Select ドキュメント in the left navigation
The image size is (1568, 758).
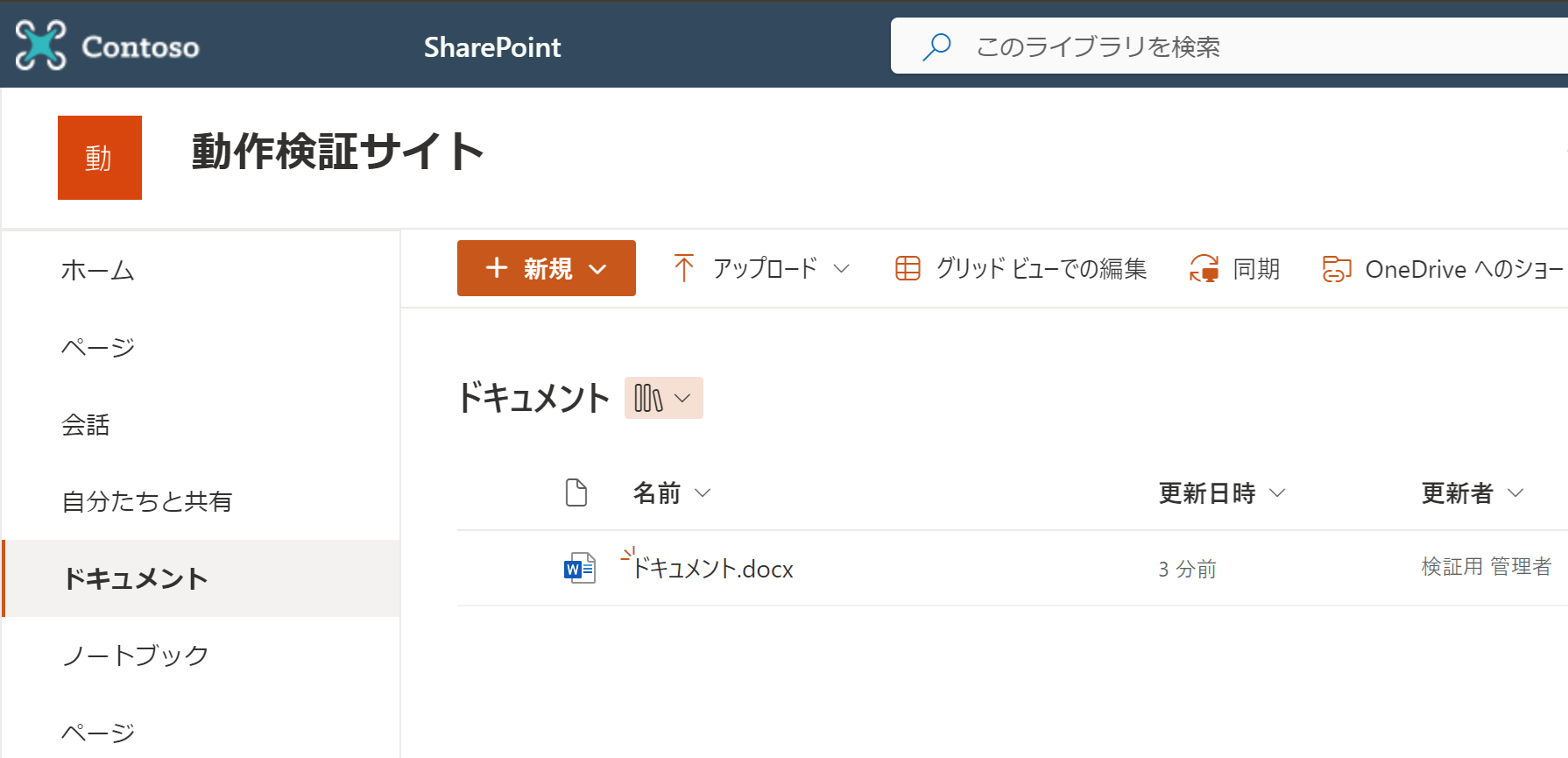201,578
